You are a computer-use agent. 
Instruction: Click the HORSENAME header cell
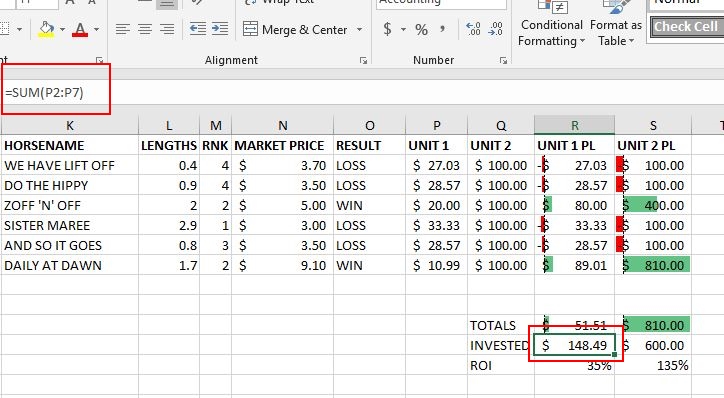pyautogui.click(x=70, y=145)
